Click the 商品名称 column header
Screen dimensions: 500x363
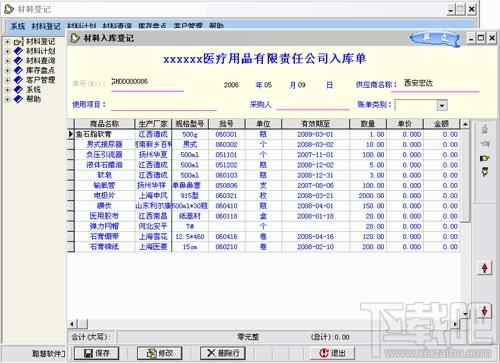click(105, 124)
